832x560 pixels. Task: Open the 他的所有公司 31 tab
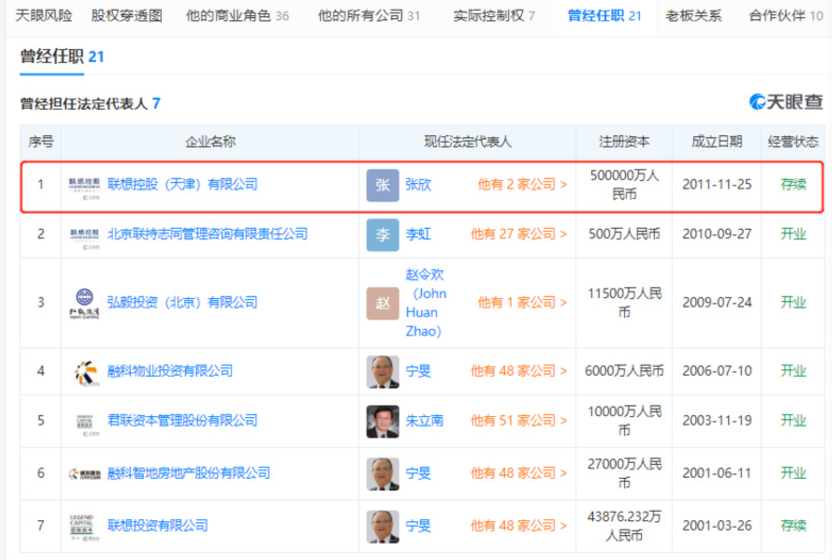click(x=369, y=16)
